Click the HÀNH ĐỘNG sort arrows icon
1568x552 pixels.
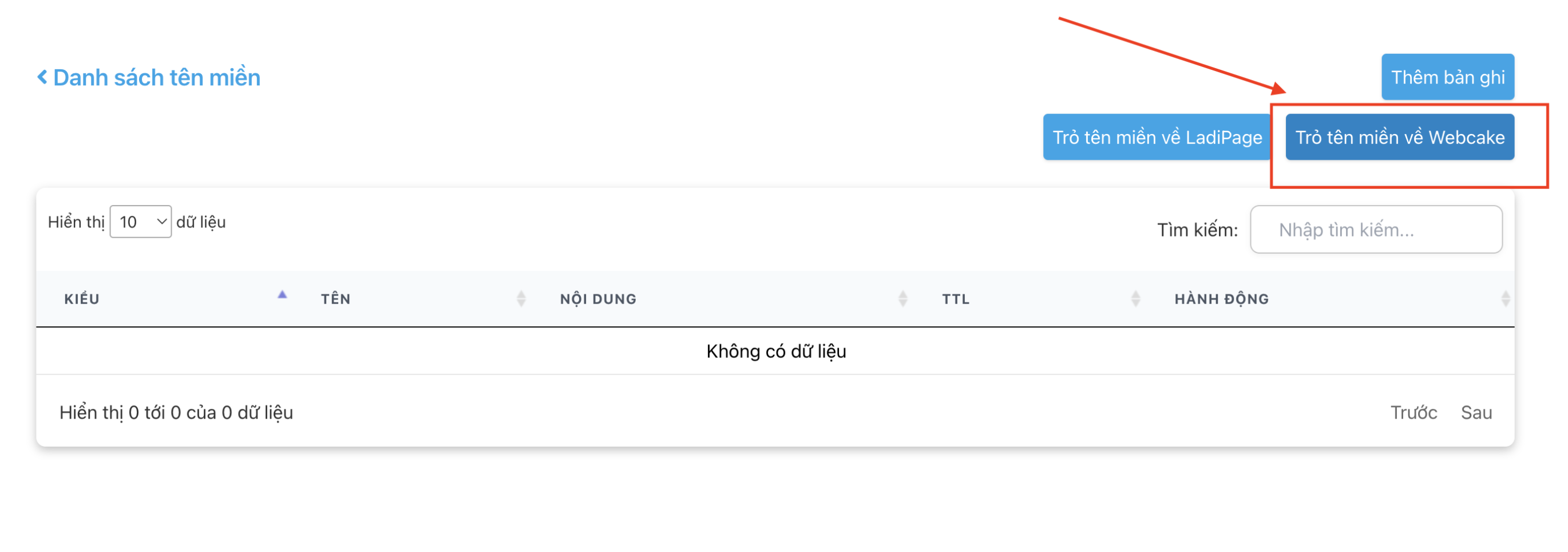[x=1504, y=299]
